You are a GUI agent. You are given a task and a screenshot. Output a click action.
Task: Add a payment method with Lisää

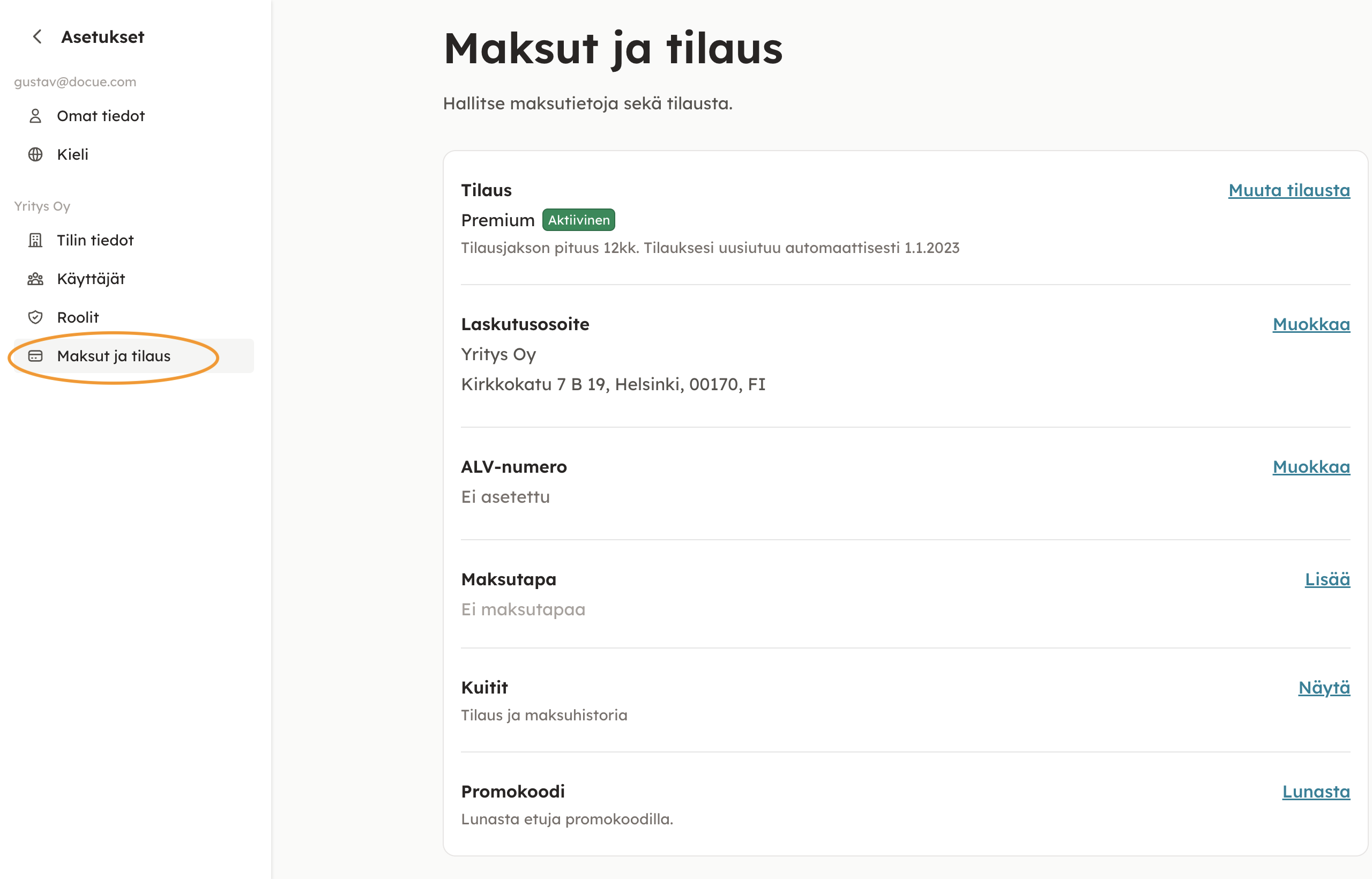(x=1327, y=579)
